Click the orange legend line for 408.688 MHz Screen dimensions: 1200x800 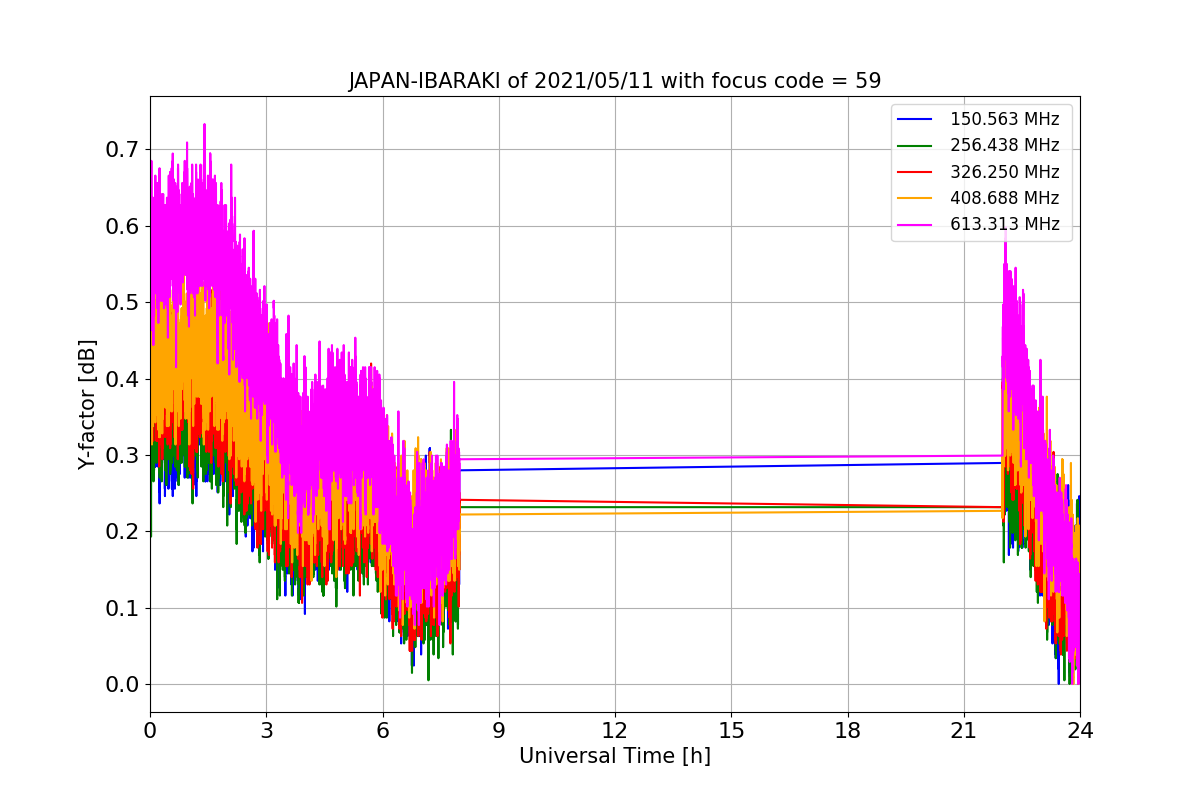pos(915,198)
